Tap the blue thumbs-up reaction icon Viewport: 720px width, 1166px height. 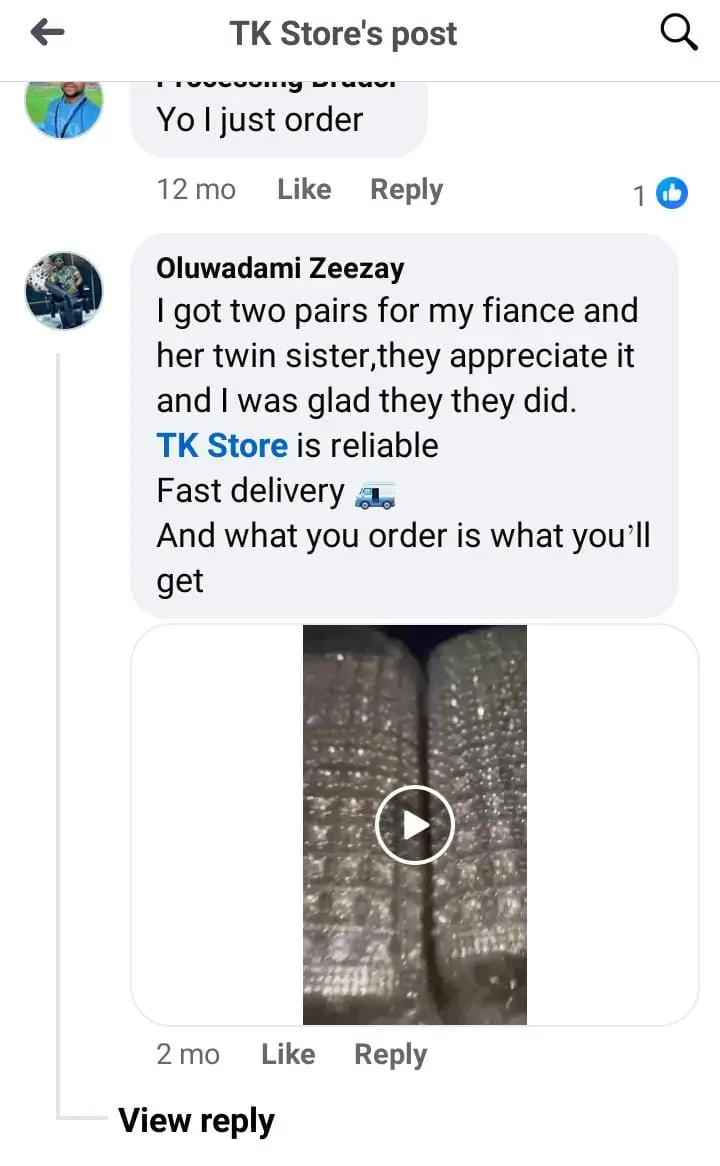tap(672, 193)
